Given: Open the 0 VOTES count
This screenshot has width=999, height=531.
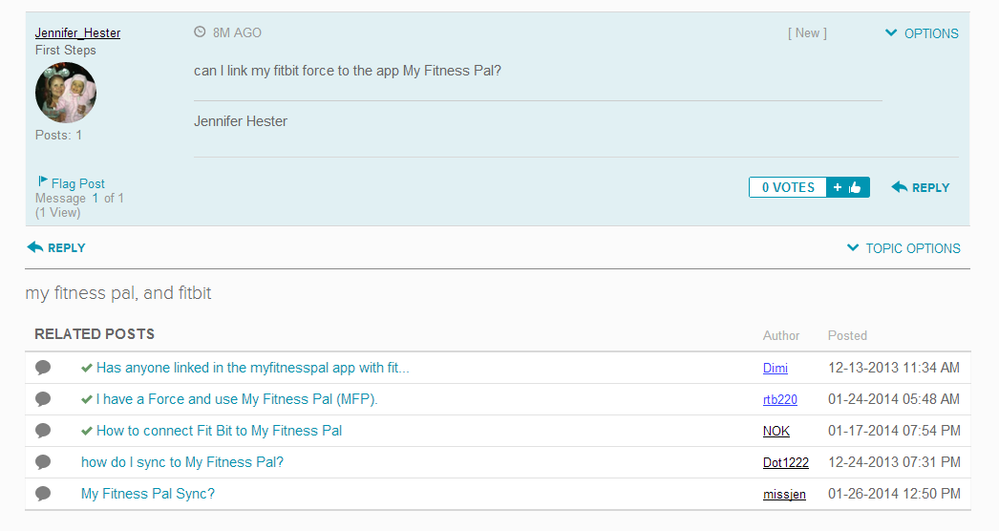Looking at the screenshot, I should coord(788,187).
